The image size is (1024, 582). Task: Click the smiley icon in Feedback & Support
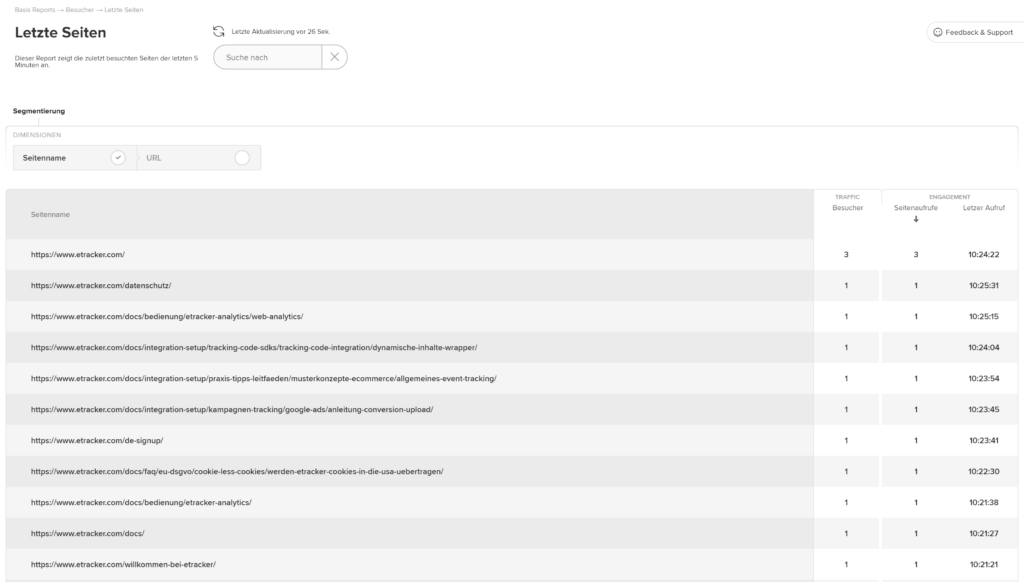(938, 32)
